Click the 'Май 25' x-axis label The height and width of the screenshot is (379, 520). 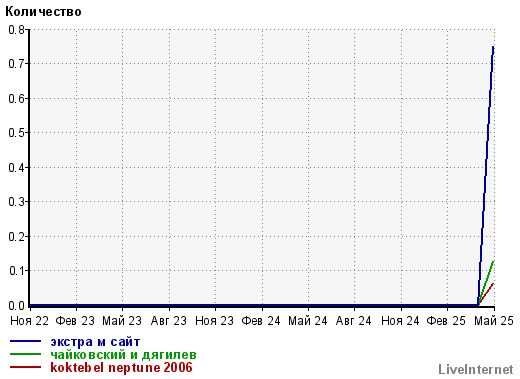494,321
